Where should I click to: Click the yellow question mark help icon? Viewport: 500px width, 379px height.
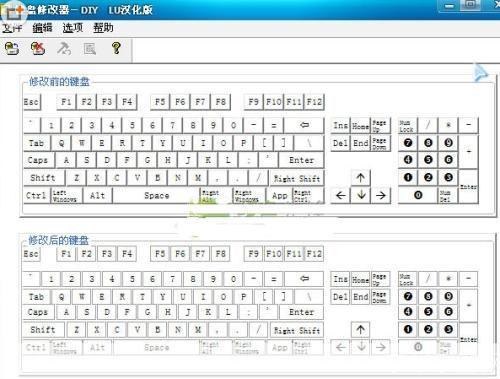[x=116, y=48]
